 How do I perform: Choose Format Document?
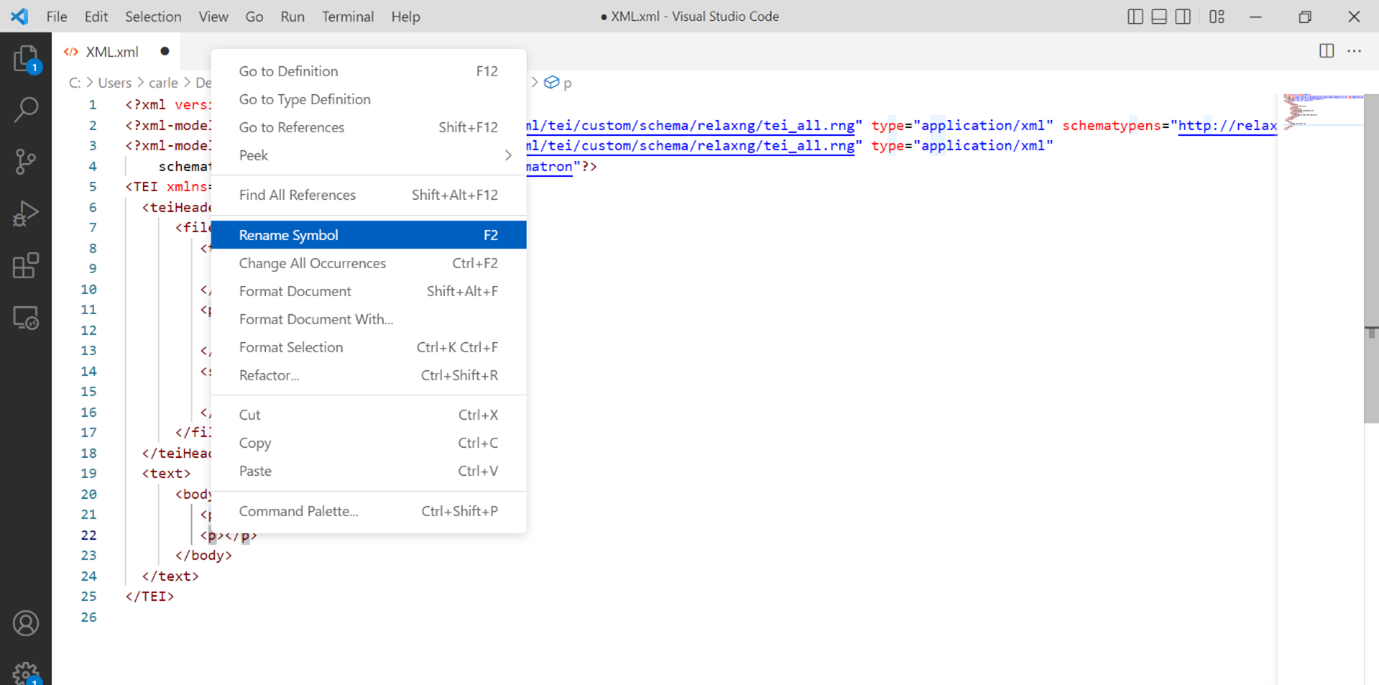[x=368, y=291]
